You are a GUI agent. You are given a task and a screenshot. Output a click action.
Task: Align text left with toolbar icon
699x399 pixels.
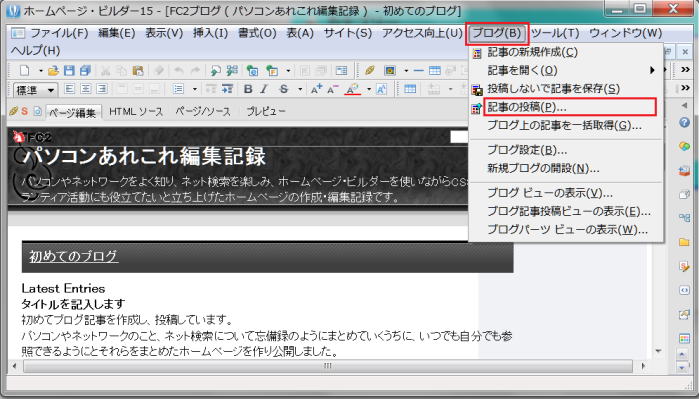pos(69,89)
